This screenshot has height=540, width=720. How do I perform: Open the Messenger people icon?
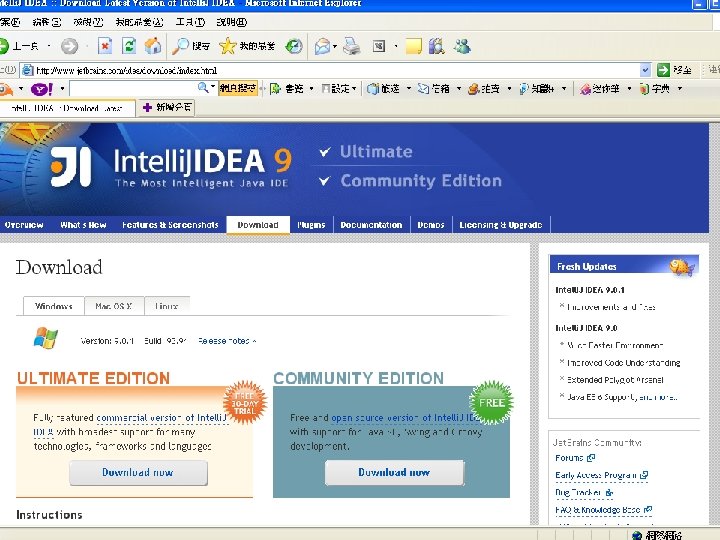point(462,46)
